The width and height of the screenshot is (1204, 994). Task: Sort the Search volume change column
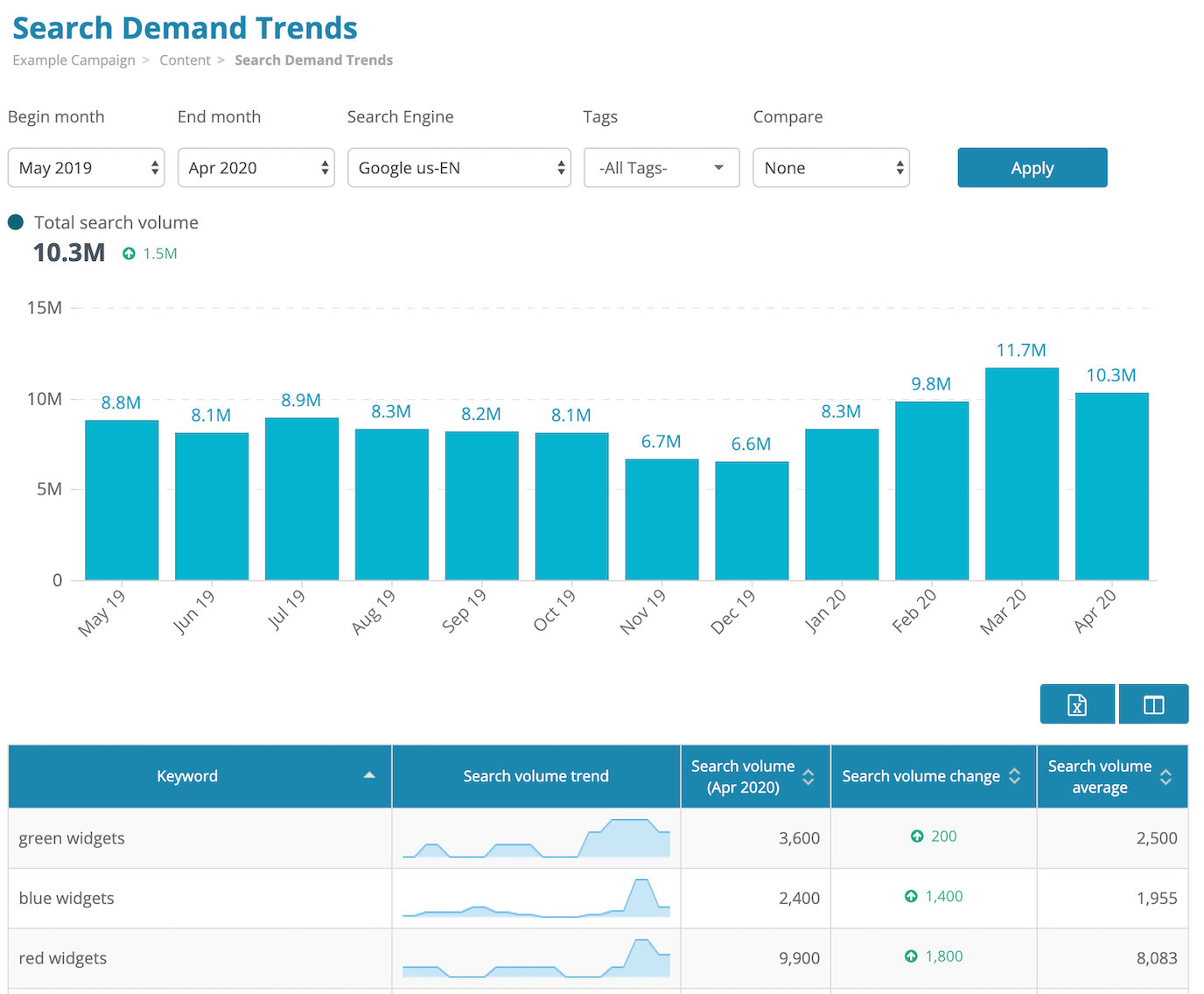(x=1015, y=776)
